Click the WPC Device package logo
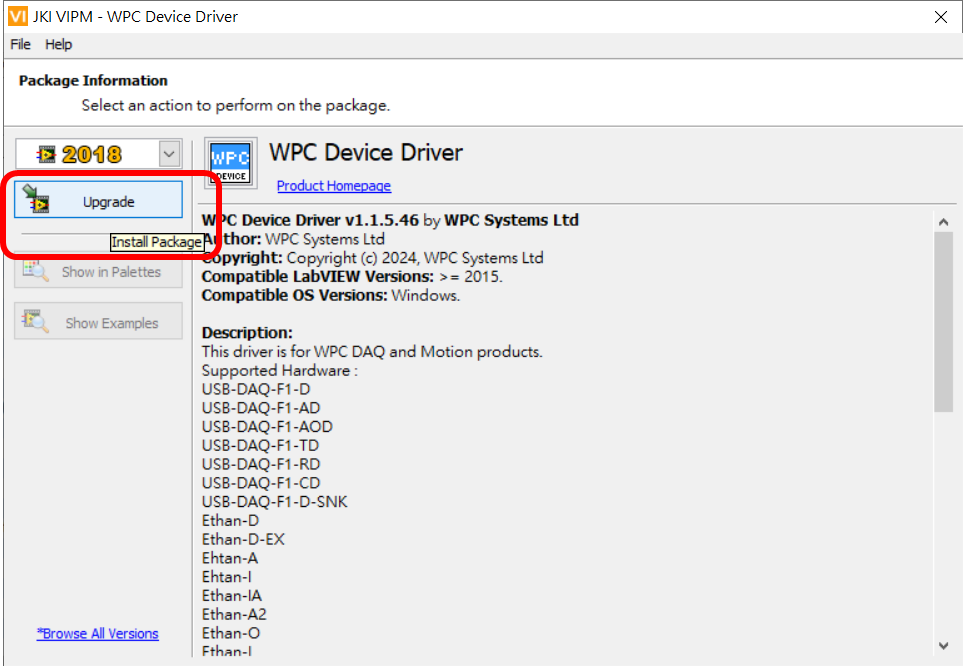 [231, 162]
